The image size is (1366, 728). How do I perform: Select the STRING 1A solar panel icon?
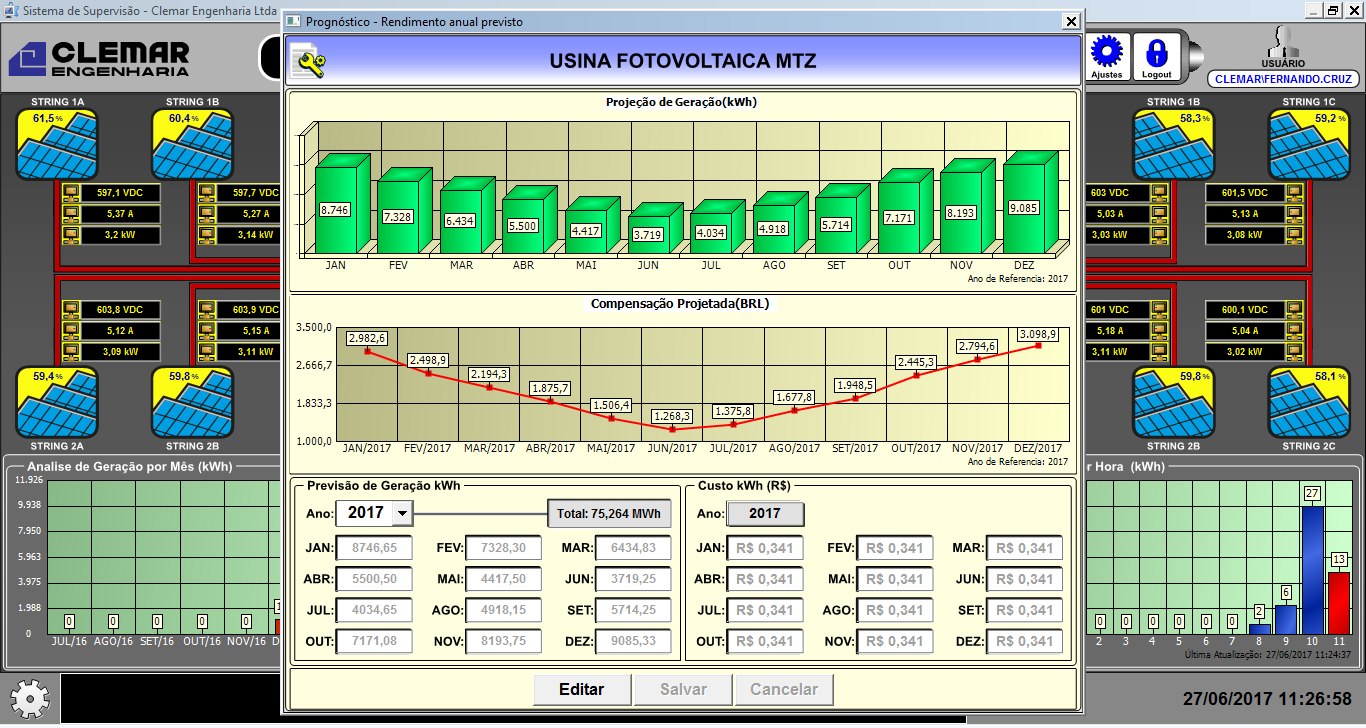coord(56,143)
